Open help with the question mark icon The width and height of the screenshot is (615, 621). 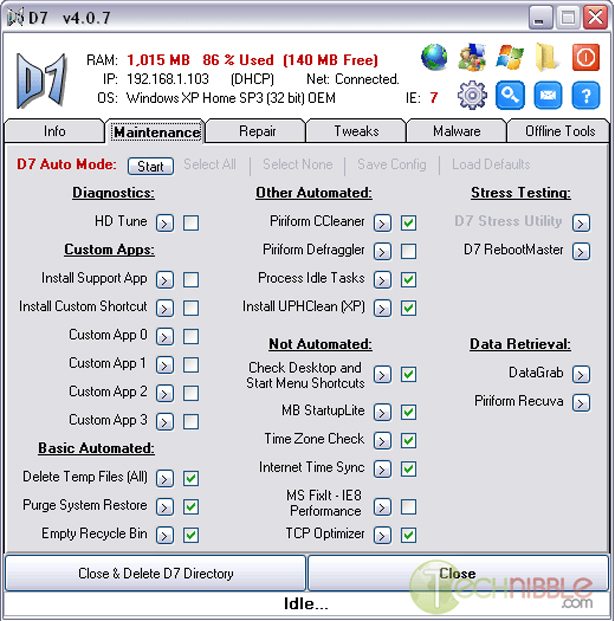(x=585, y=95)
